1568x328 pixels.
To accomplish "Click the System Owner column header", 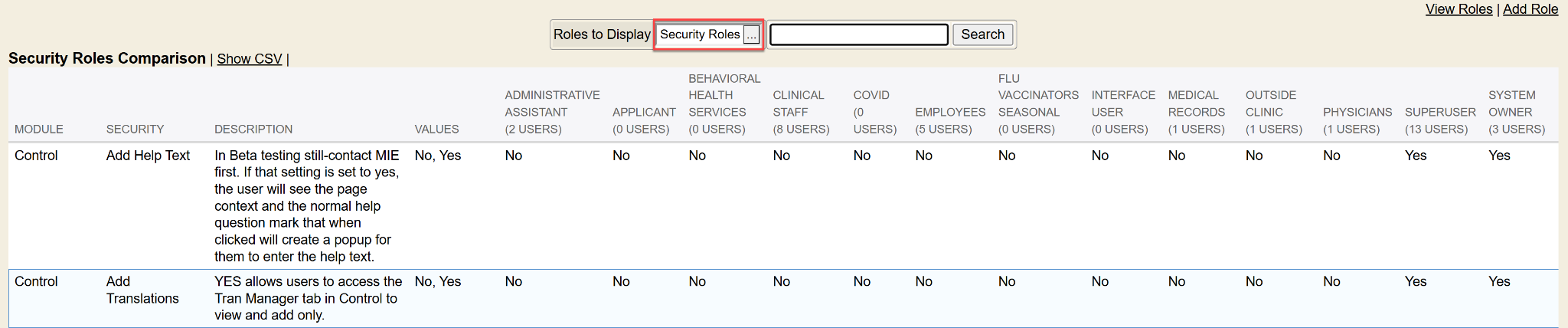I will pos(1515,112).
